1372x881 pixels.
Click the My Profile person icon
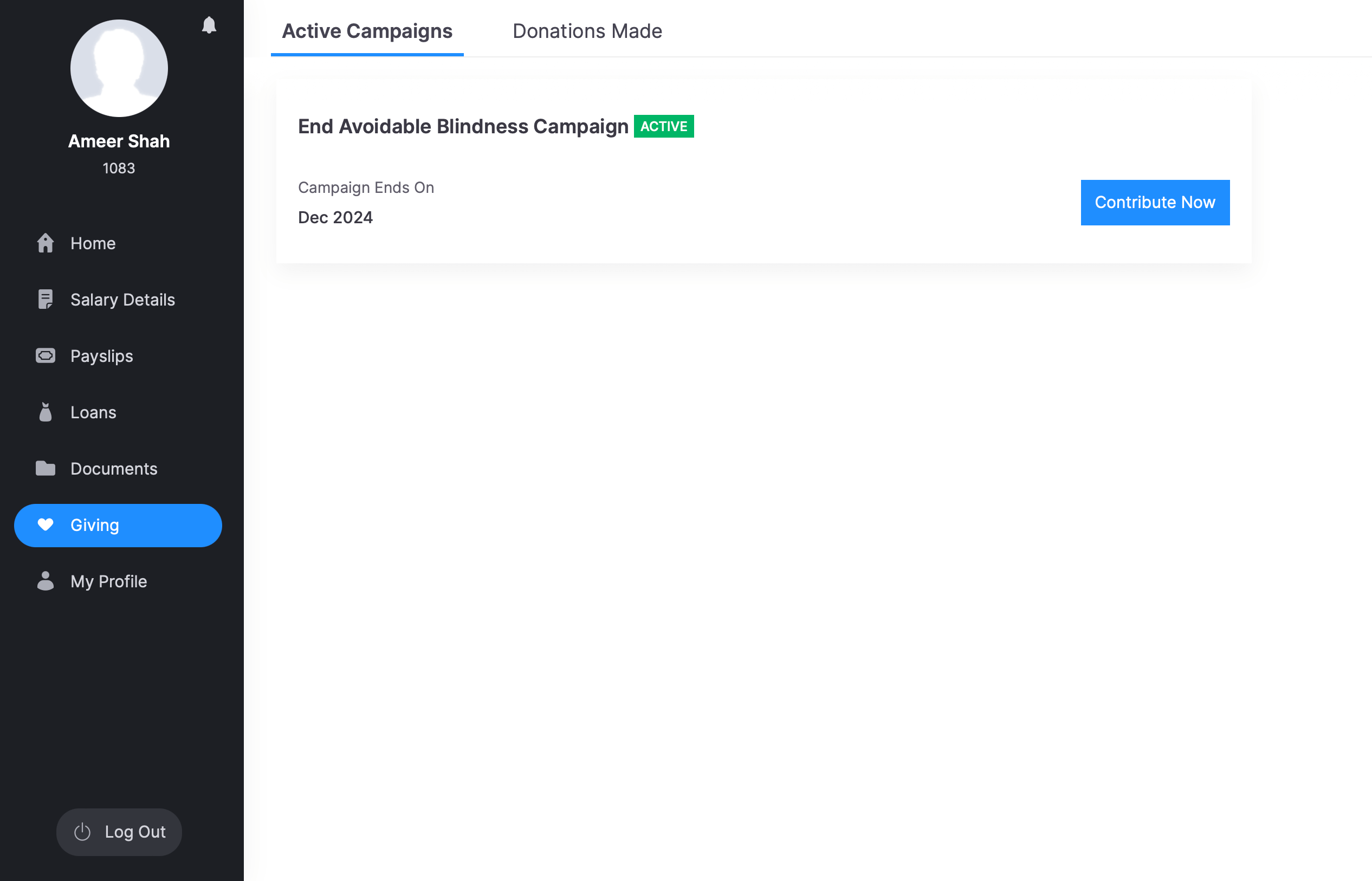point(45,581)
